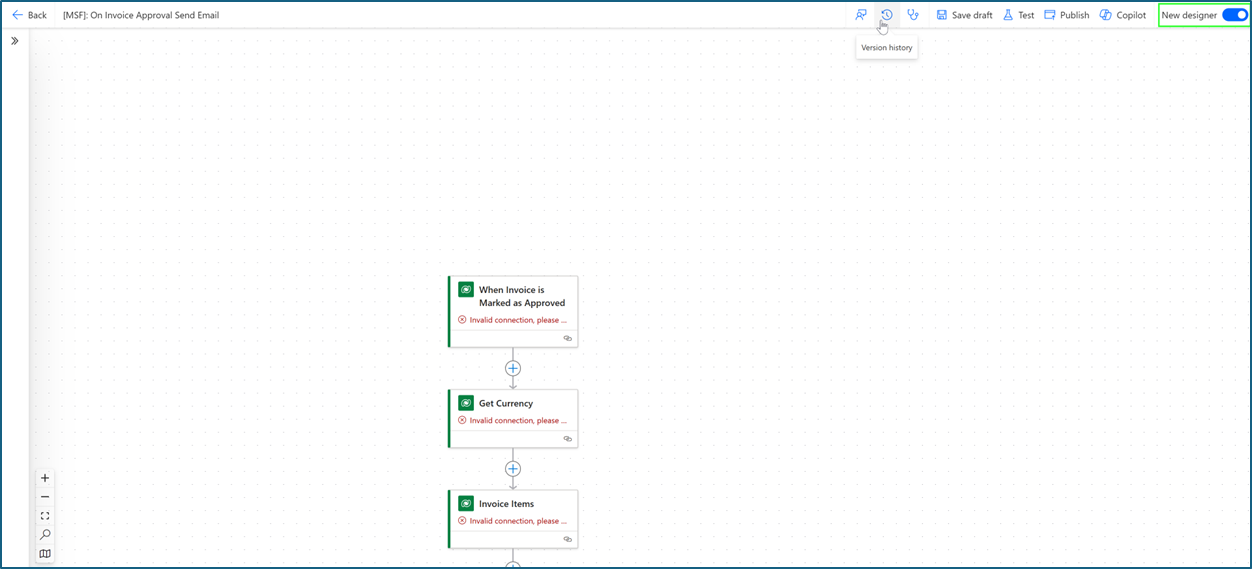Run Test from the toolbar

1018,15
